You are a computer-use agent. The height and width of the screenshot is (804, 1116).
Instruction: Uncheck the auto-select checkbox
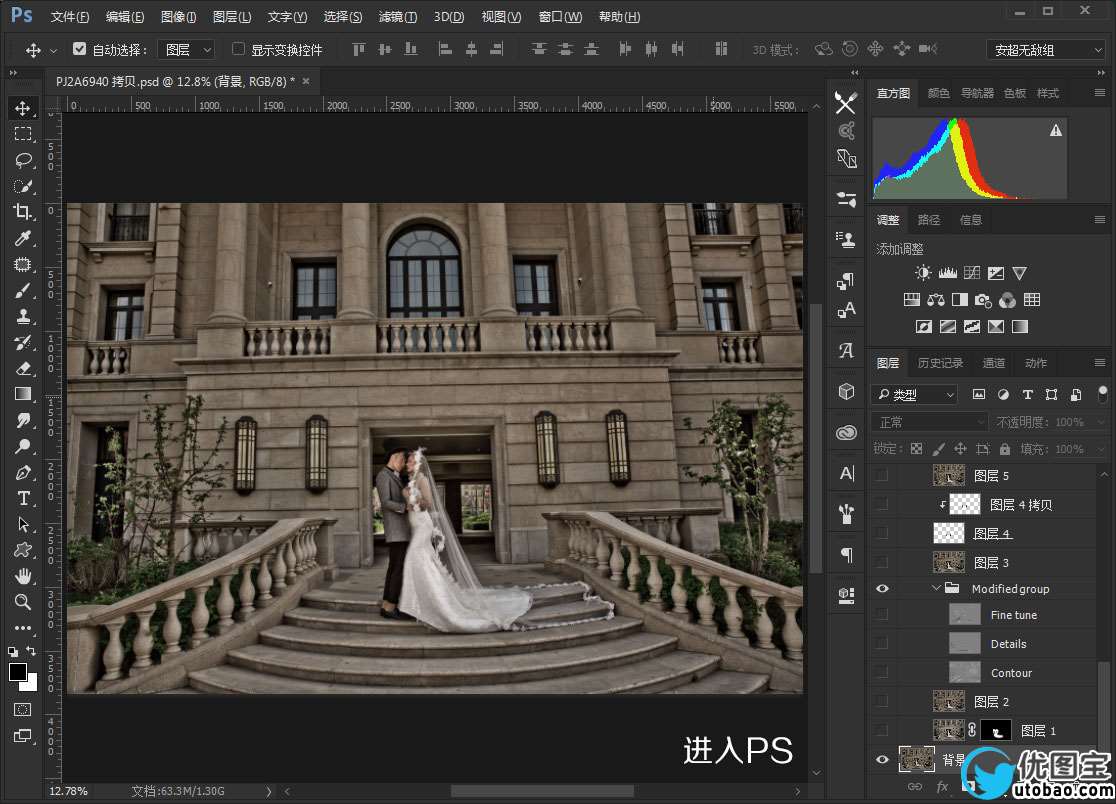tap(80, 49)
